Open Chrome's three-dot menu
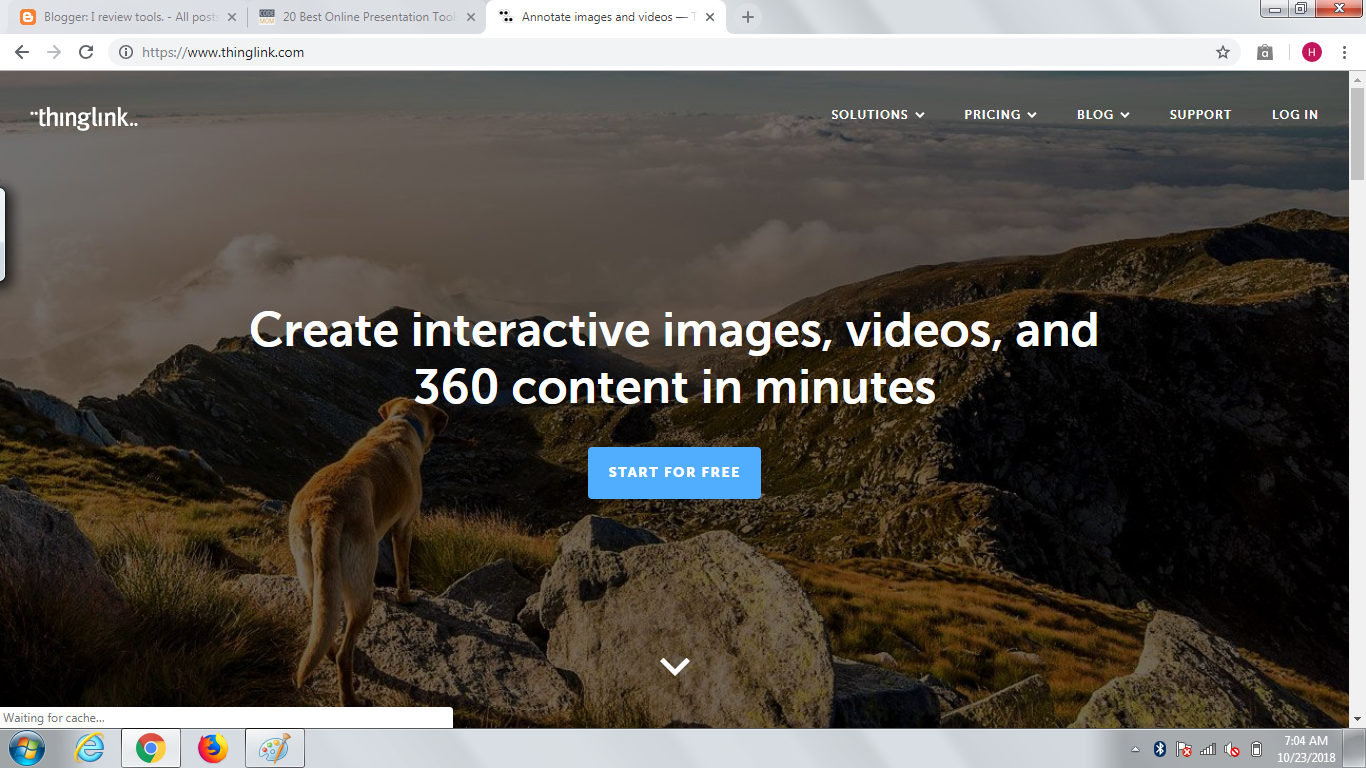The height and width of the screenshot is (768, 1366). click(x=1344, y=52)
